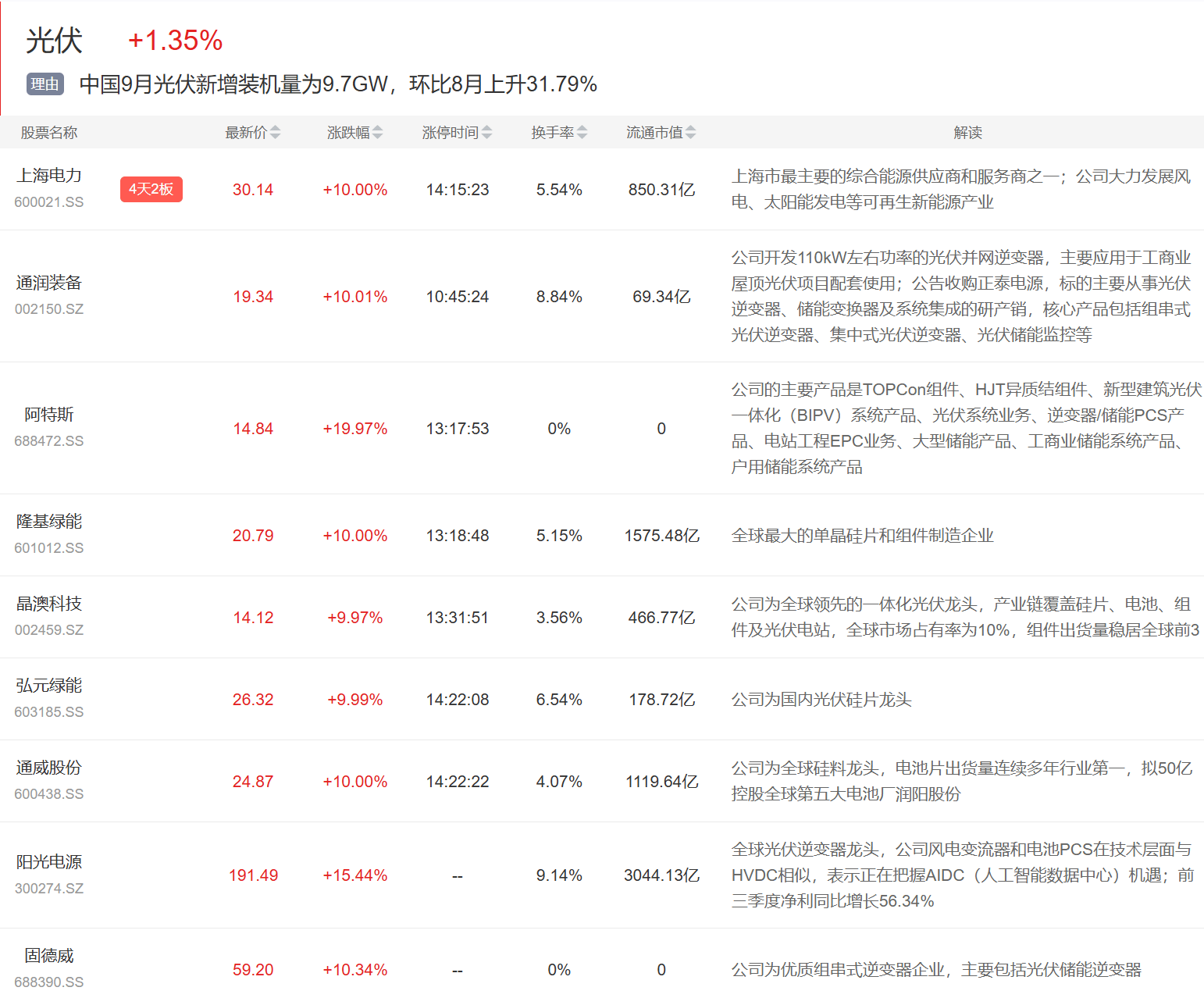This screenshot has height=998, width=1204.
Task: Click the 中国9月光伏新增装机量 headline
Action: pyautogui.click(x=338, y=84)
